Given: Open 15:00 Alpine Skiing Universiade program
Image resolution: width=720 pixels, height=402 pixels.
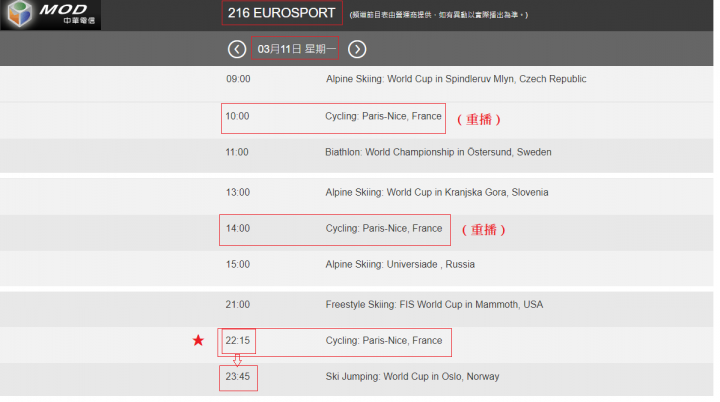Looking at the screenshot, I should pyautogui.click(x=357, y=268).
